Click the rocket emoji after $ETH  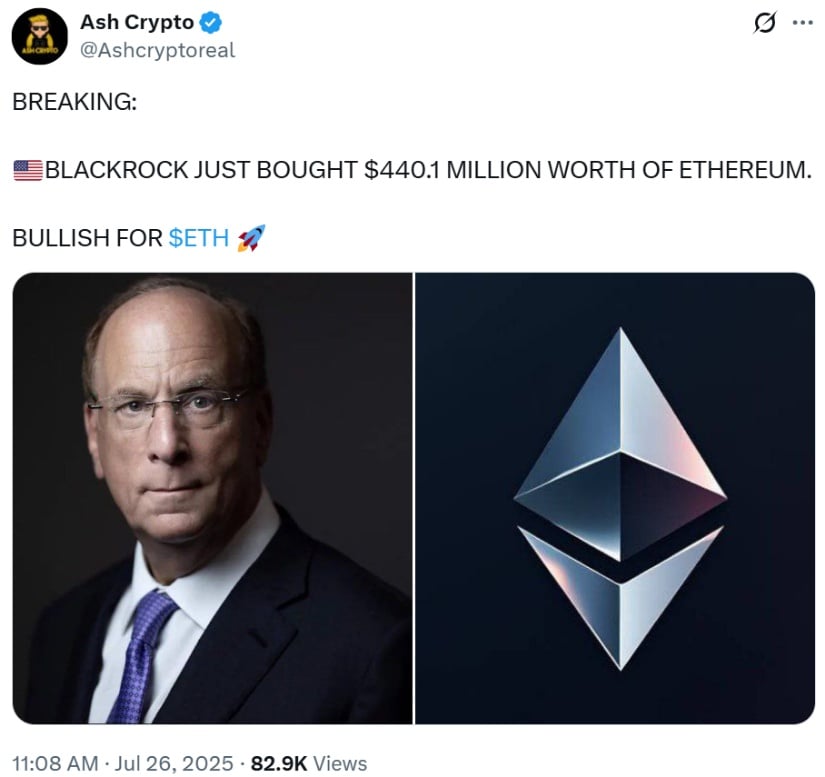[x=251, y=238]
